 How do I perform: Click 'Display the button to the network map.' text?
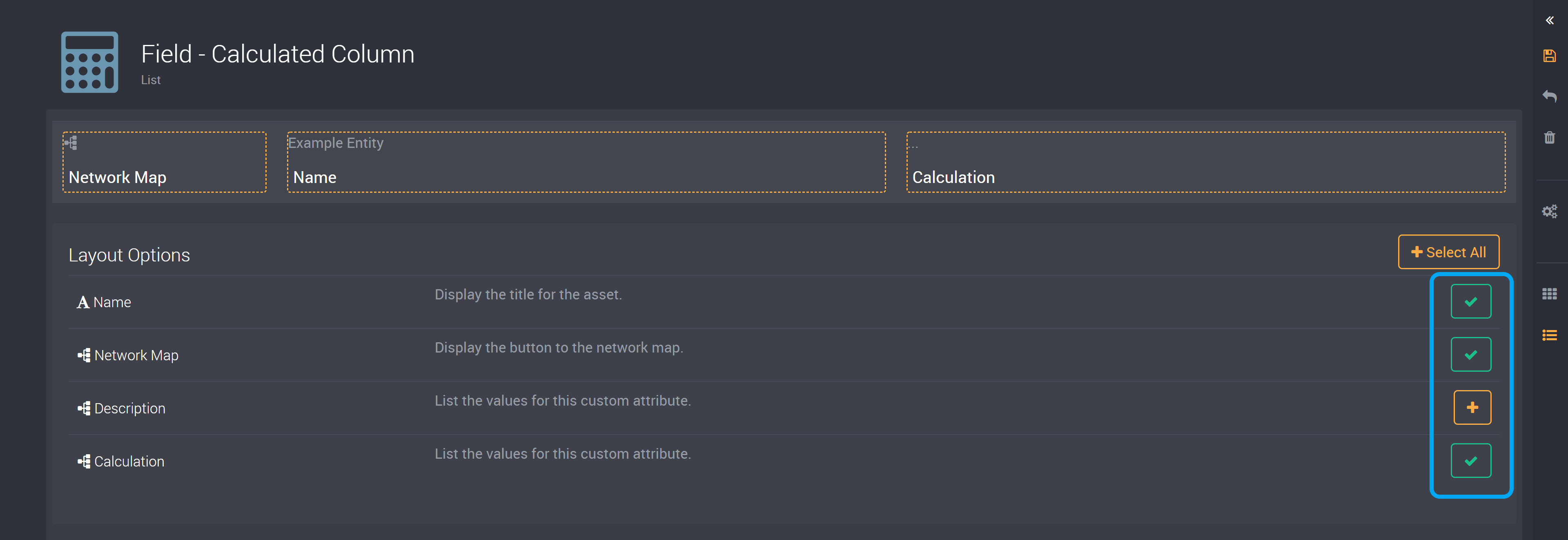pyautogui.click(x=559, y=348)
